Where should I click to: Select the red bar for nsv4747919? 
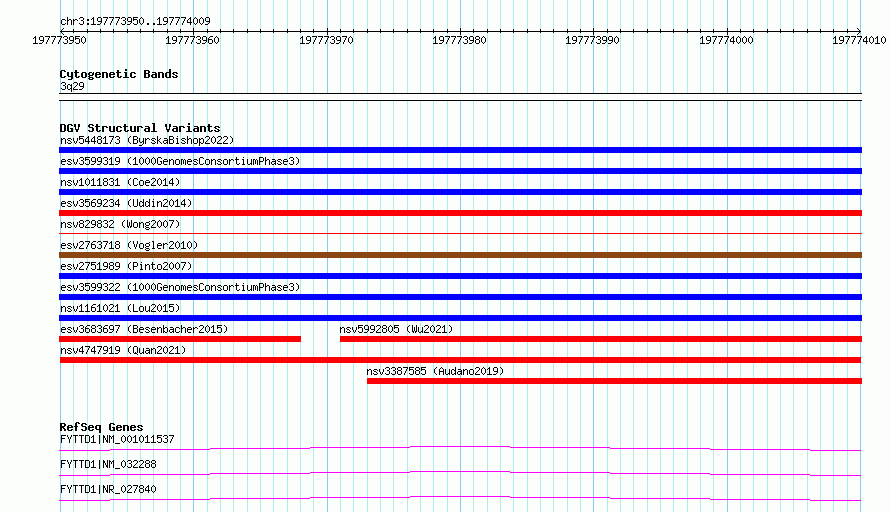460,360
